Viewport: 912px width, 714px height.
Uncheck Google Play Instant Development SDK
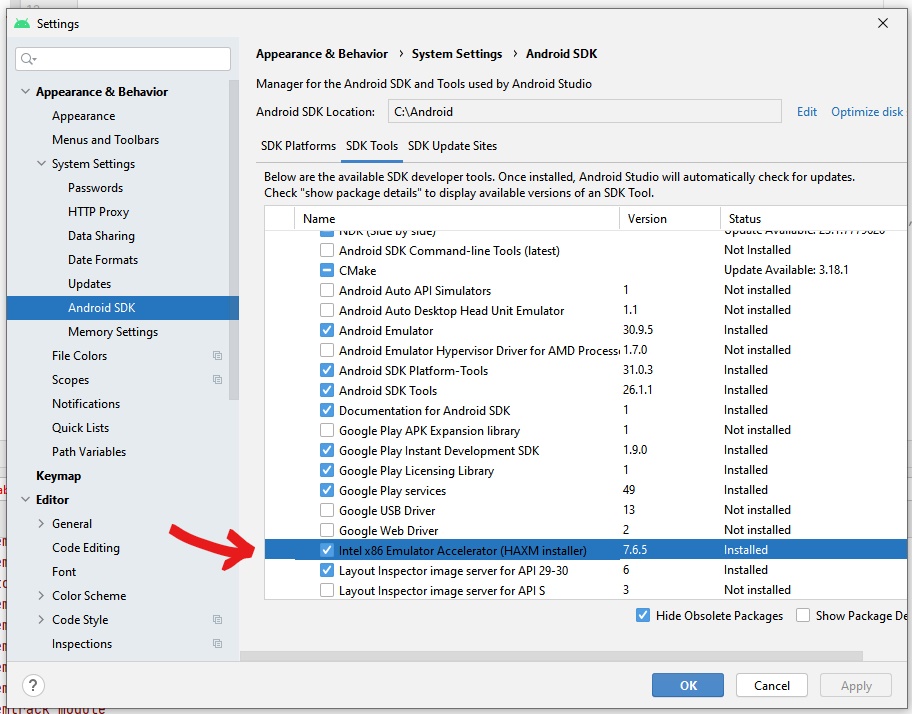[x=327, y=451]
